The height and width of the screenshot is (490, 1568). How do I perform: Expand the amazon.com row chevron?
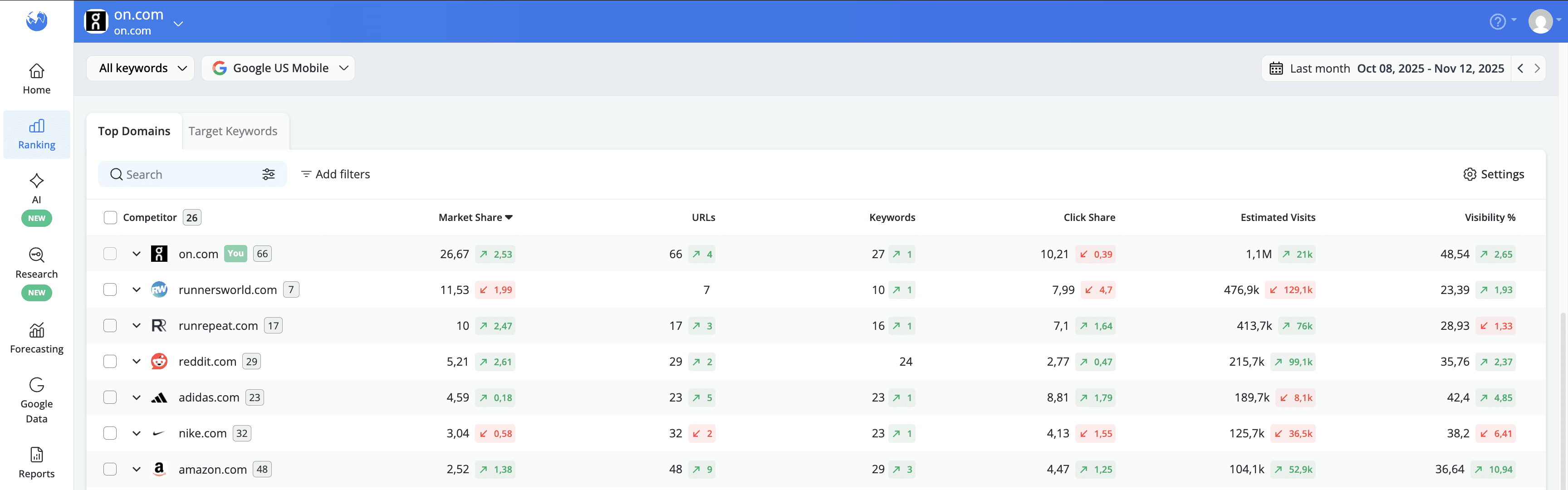[137, 469]
